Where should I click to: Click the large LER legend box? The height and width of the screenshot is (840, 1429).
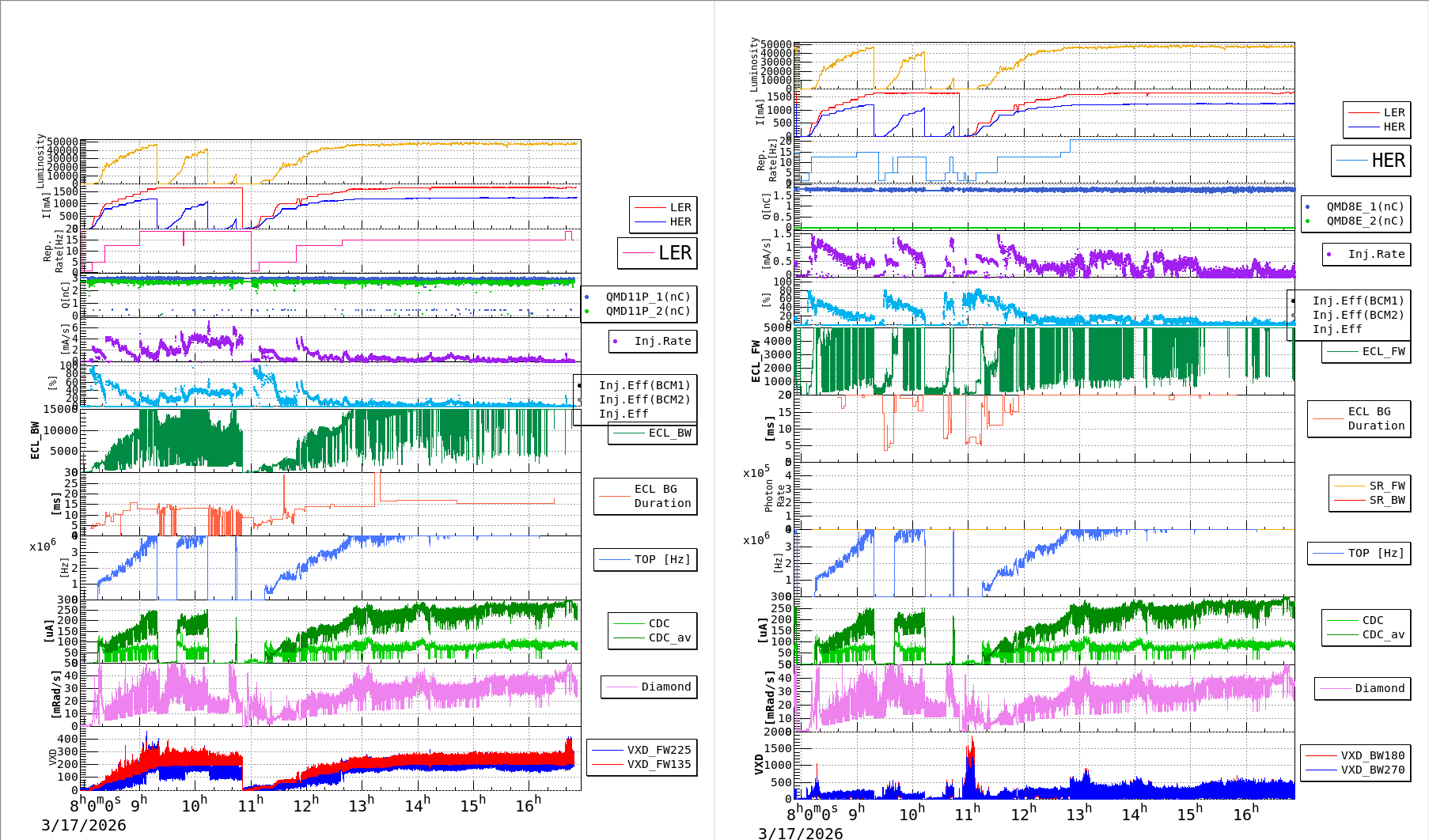pyautogui.click(x=657, y=253)
